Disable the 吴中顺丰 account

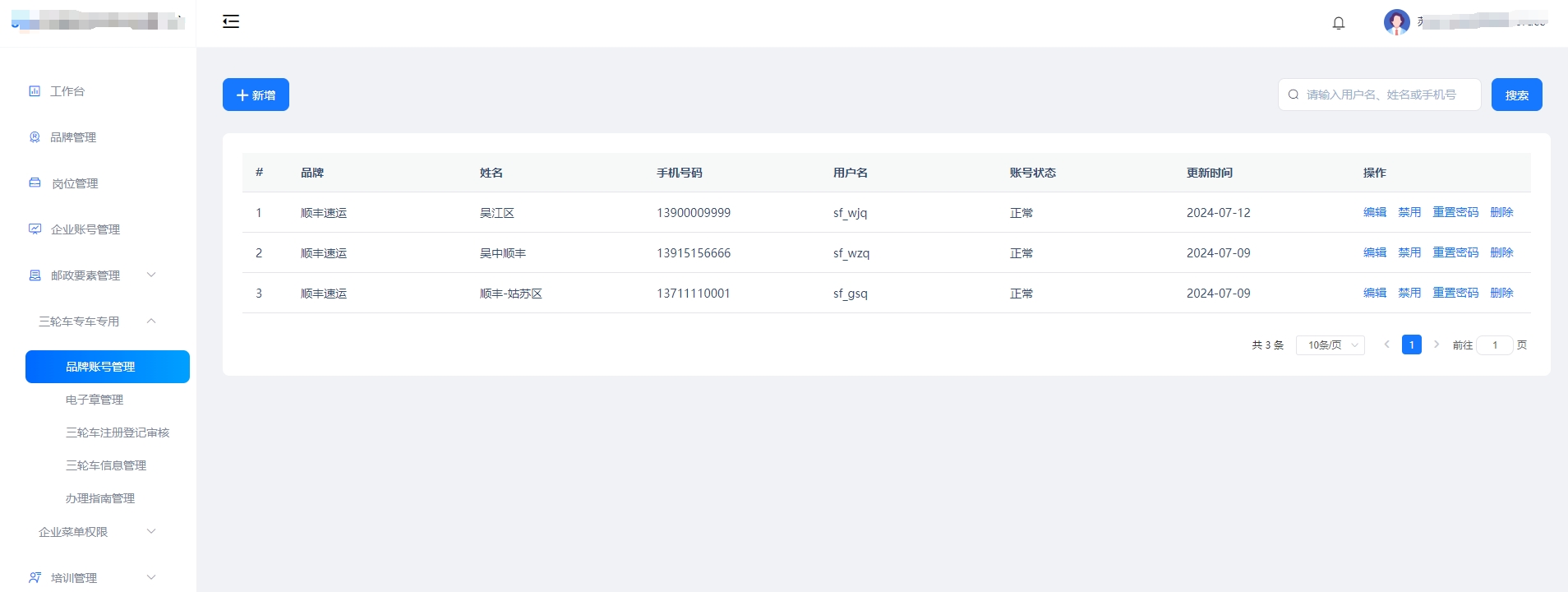click(1409, 252)
